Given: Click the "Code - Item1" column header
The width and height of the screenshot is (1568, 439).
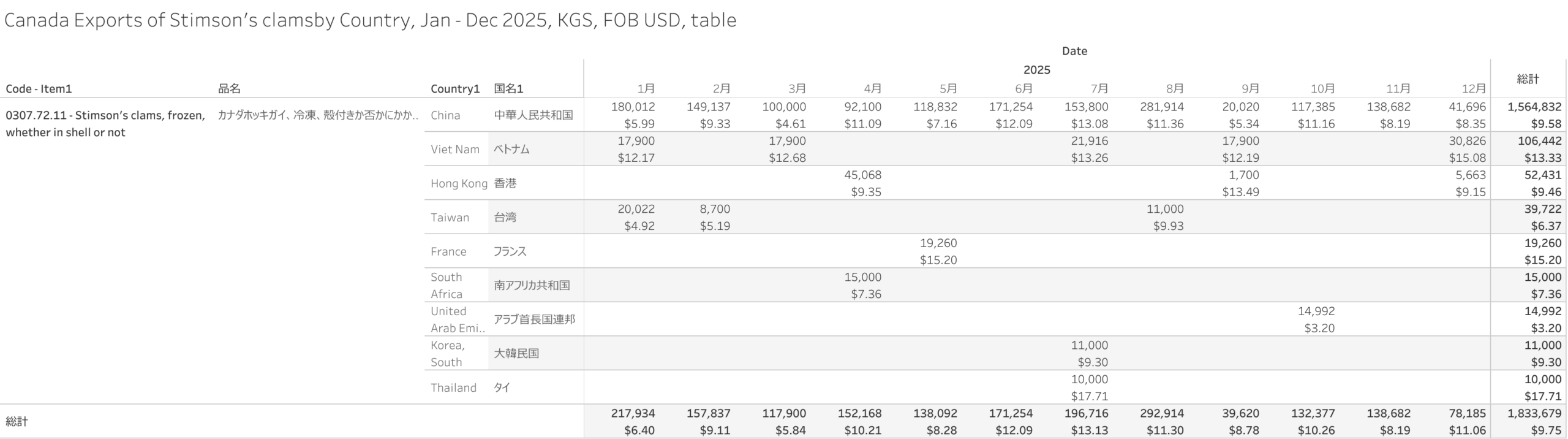Looking at the screenshot, I should [39, 89].
